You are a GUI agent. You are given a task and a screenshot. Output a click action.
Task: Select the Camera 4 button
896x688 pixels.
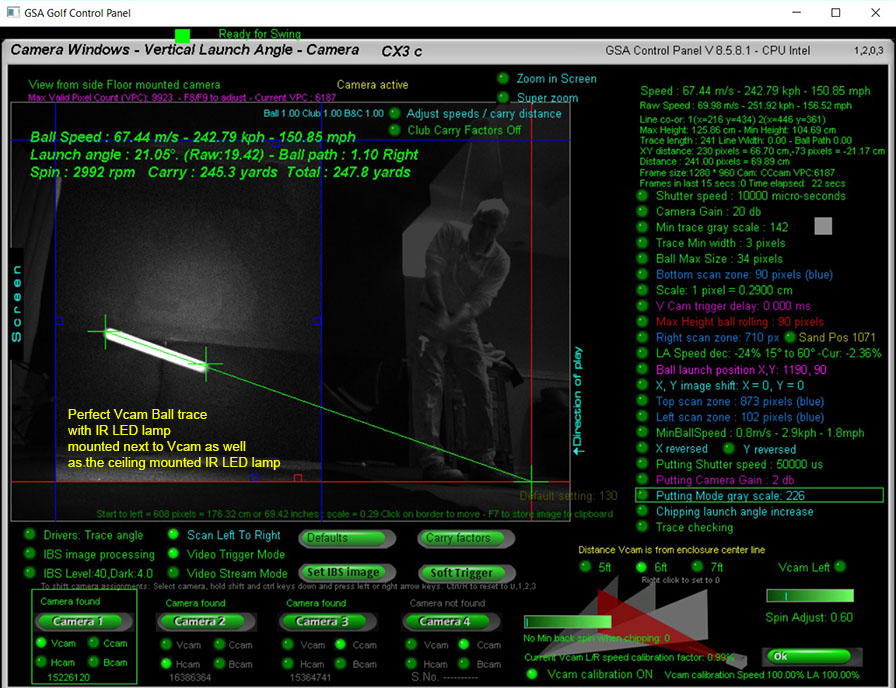[x=450, y=622]
